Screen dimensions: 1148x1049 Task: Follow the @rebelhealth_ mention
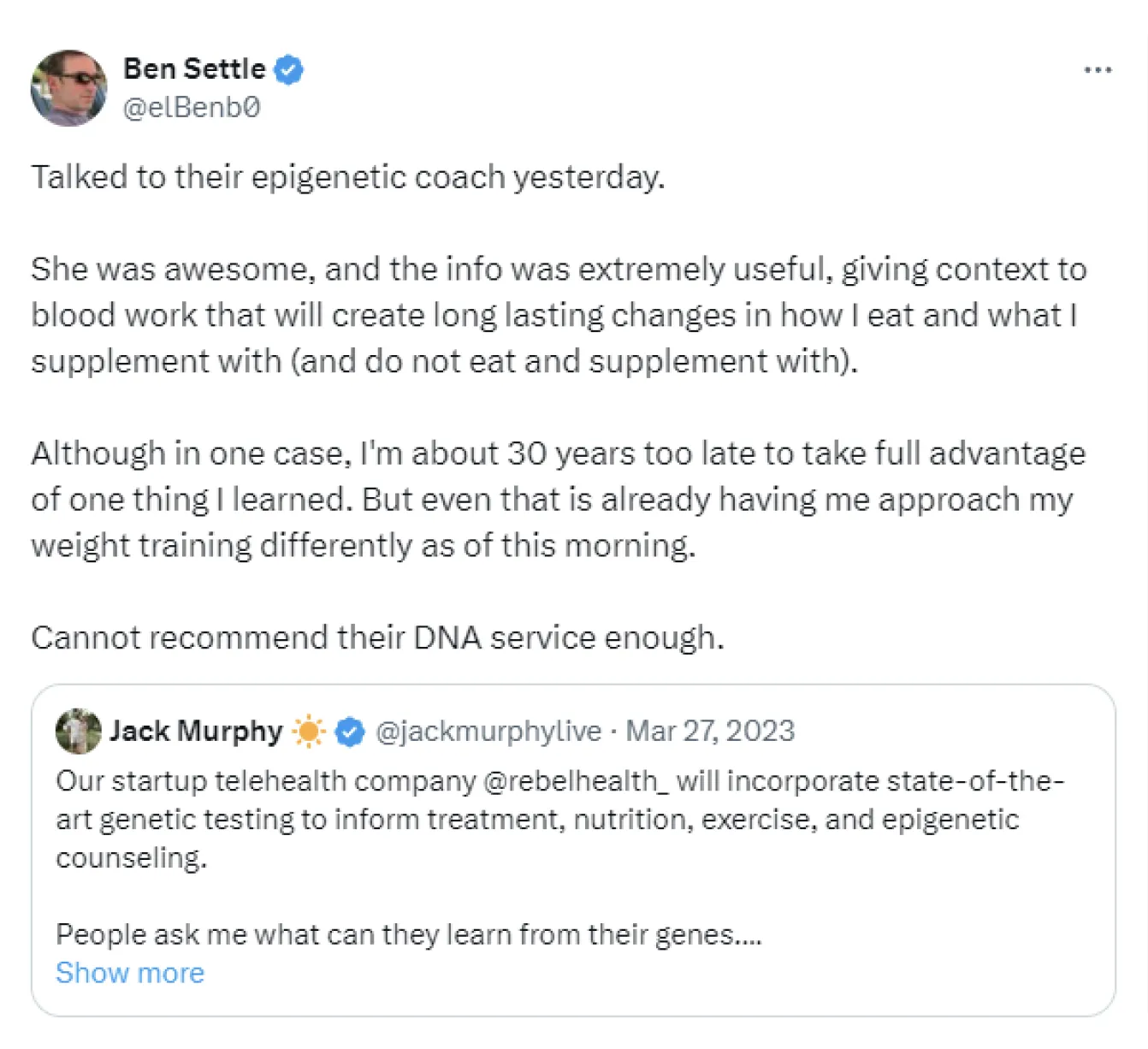[571, 781]
